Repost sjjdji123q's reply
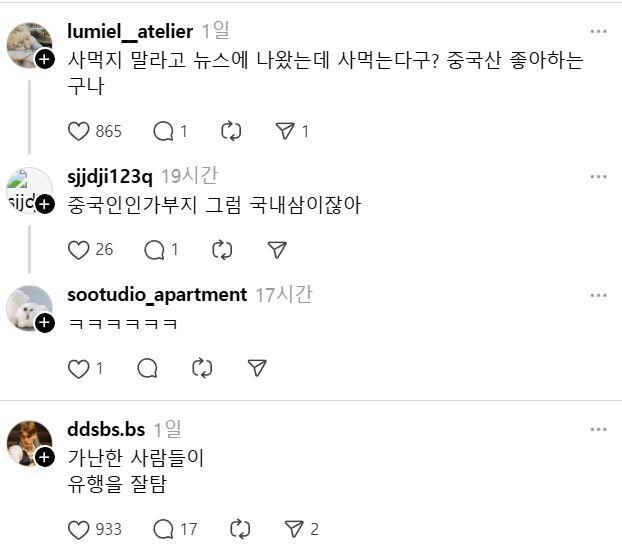622x555 pixels. point(223,250)
